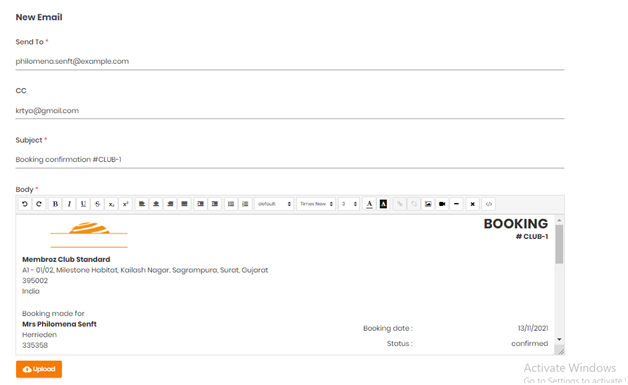Open the heading format 'default' dropdown

[274, 204]
